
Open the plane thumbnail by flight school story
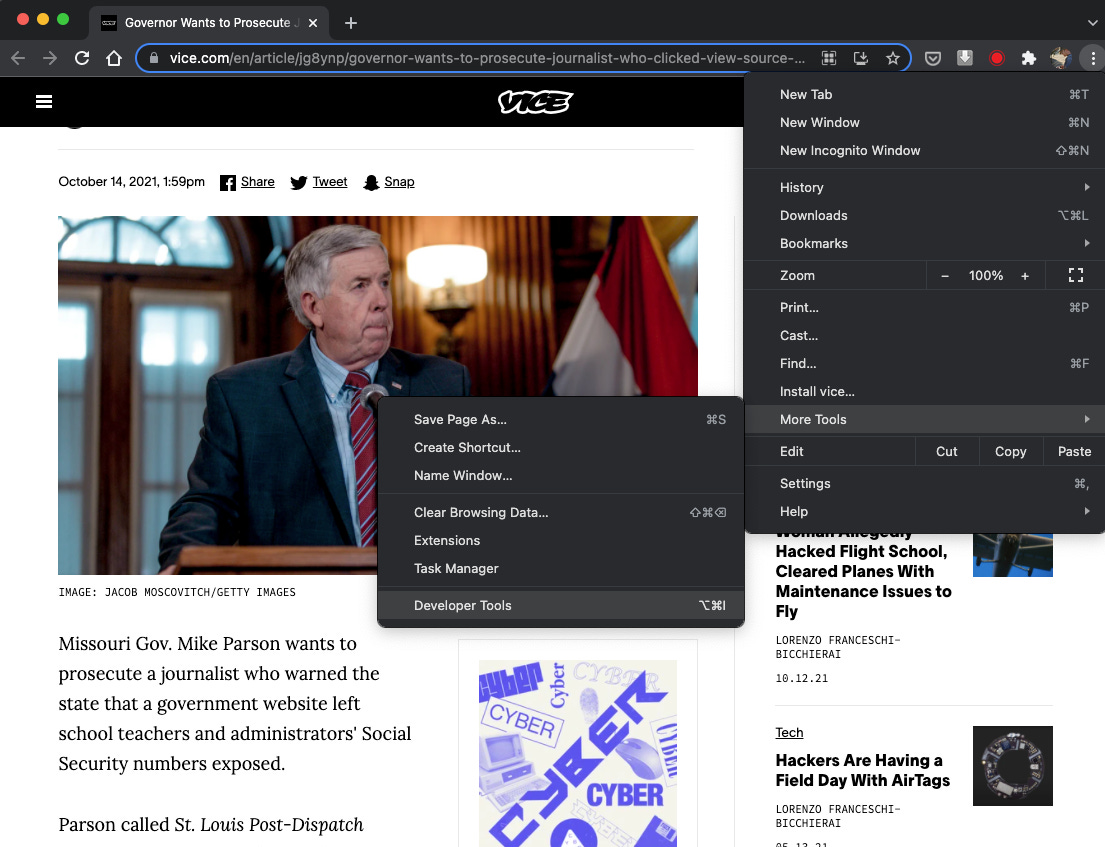[x=1013, y=555]
